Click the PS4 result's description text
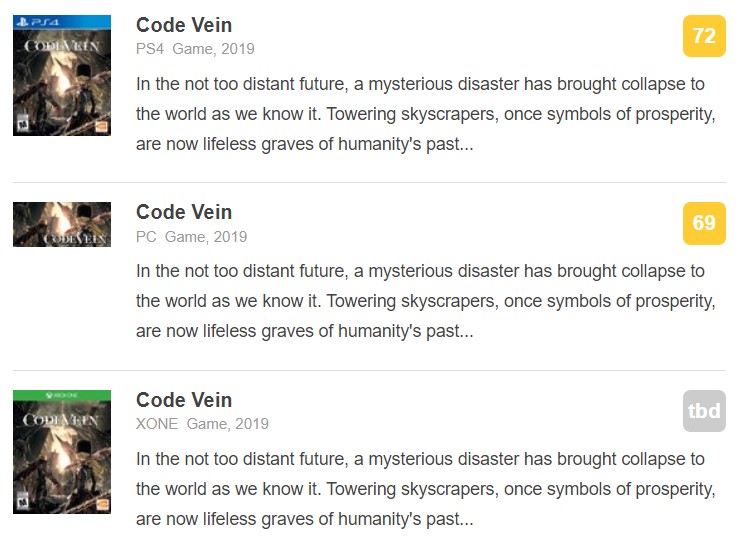Image resolution: width=742 pixels, height=550 pixels. click(x=426, y=114)
